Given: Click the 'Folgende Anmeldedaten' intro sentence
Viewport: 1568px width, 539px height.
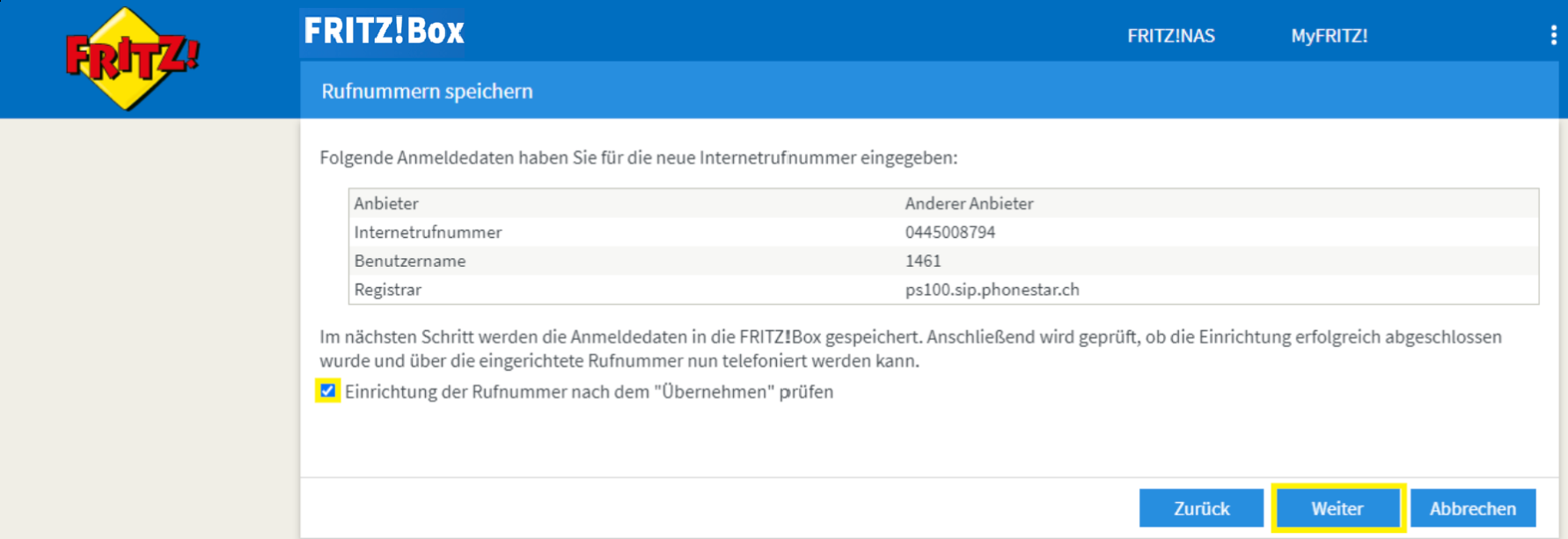Looking at the screenshot, I should click(638, 158).
